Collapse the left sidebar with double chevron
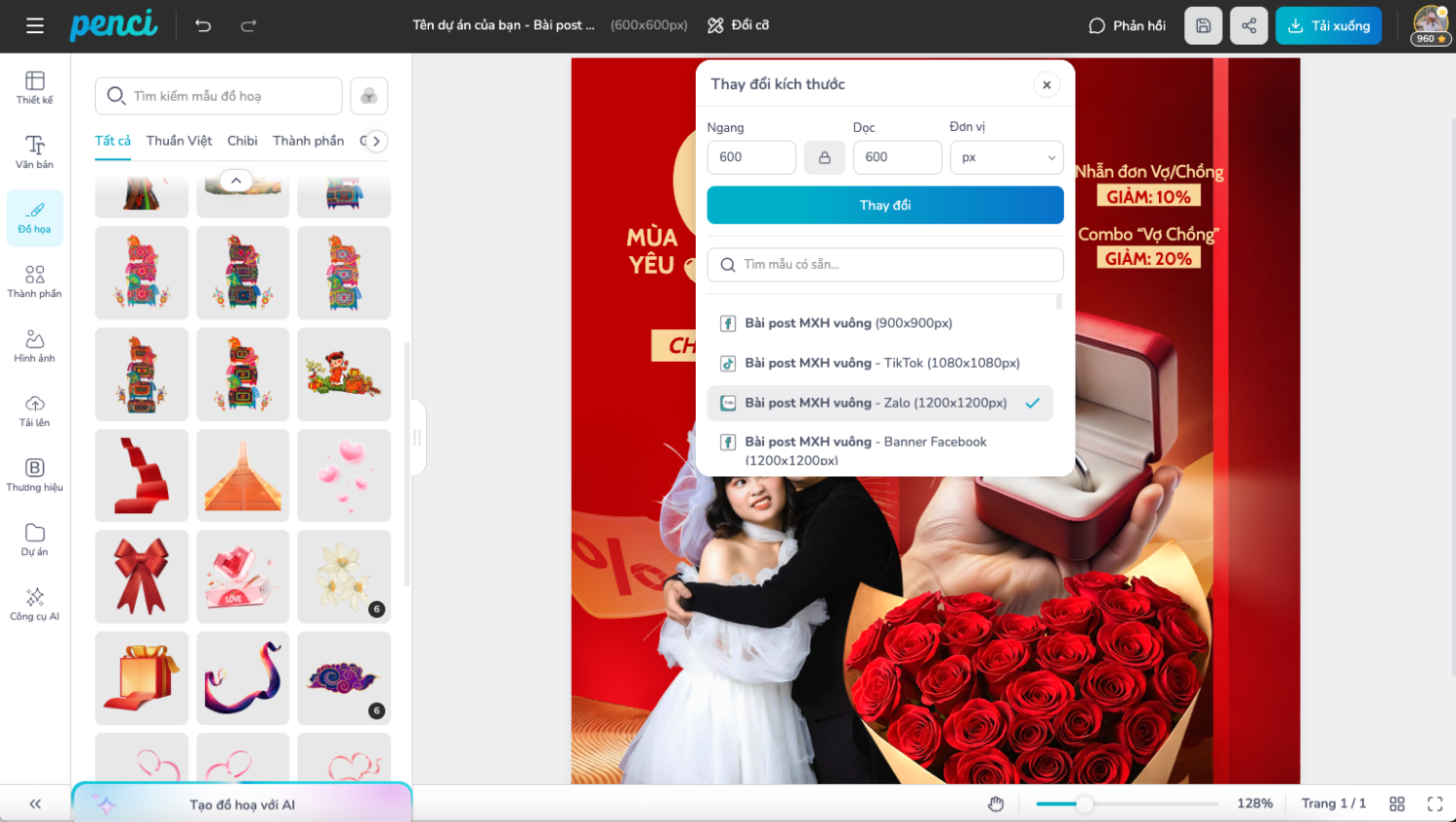The height and width of the screenshot is (822, 1456). click(x=35, y=804)
